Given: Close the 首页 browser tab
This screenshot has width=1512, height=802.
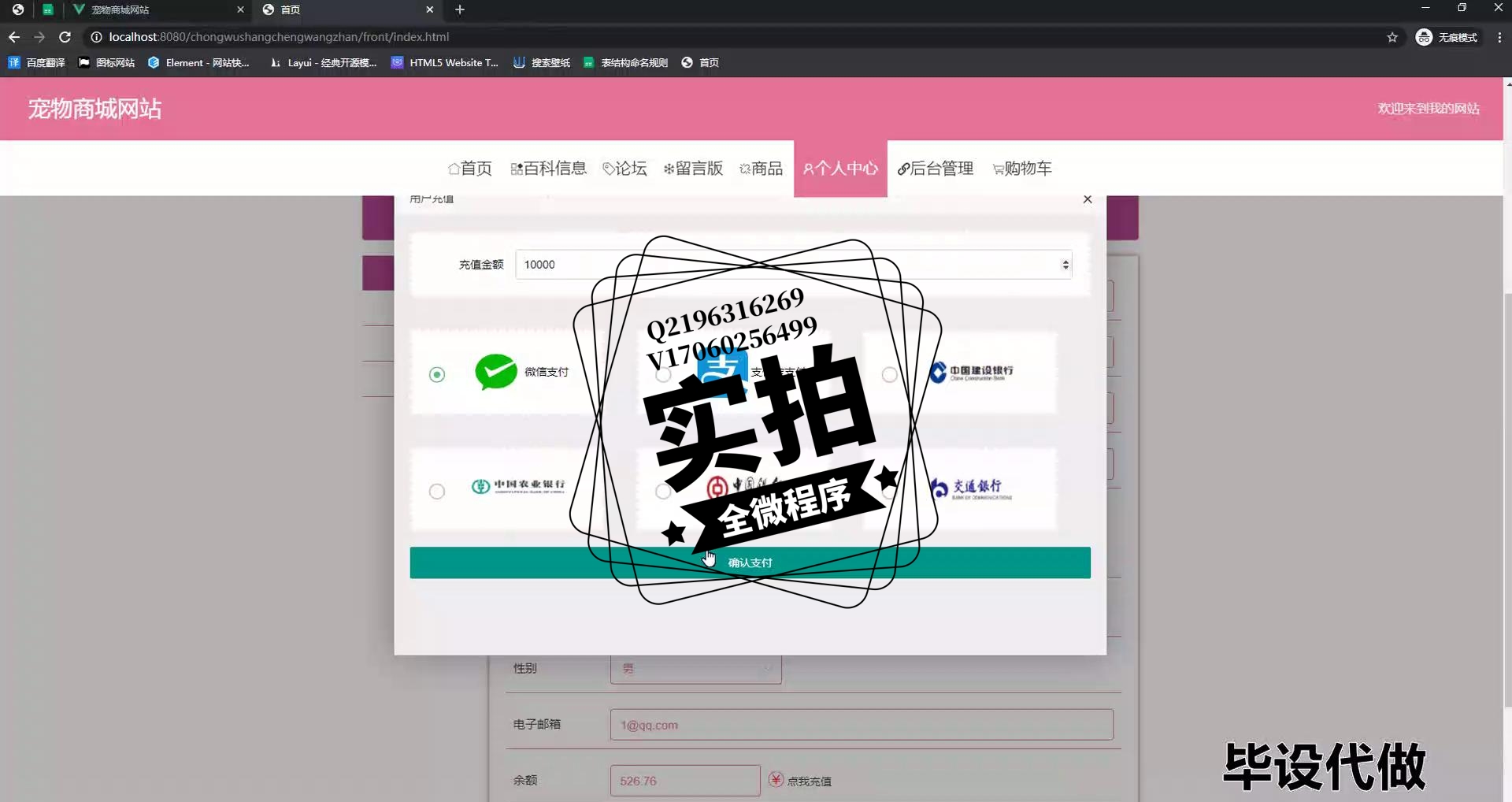Looking at the screenshot, I should pos(429,9).
